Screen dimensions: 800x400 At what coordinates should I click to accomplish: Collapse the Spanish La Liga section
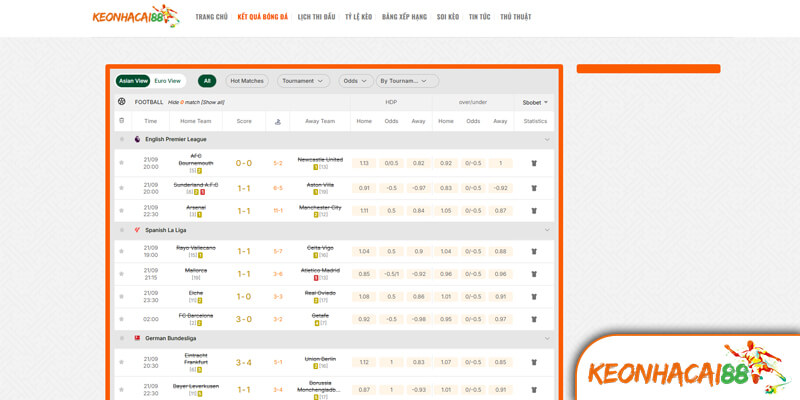point(547,230)
